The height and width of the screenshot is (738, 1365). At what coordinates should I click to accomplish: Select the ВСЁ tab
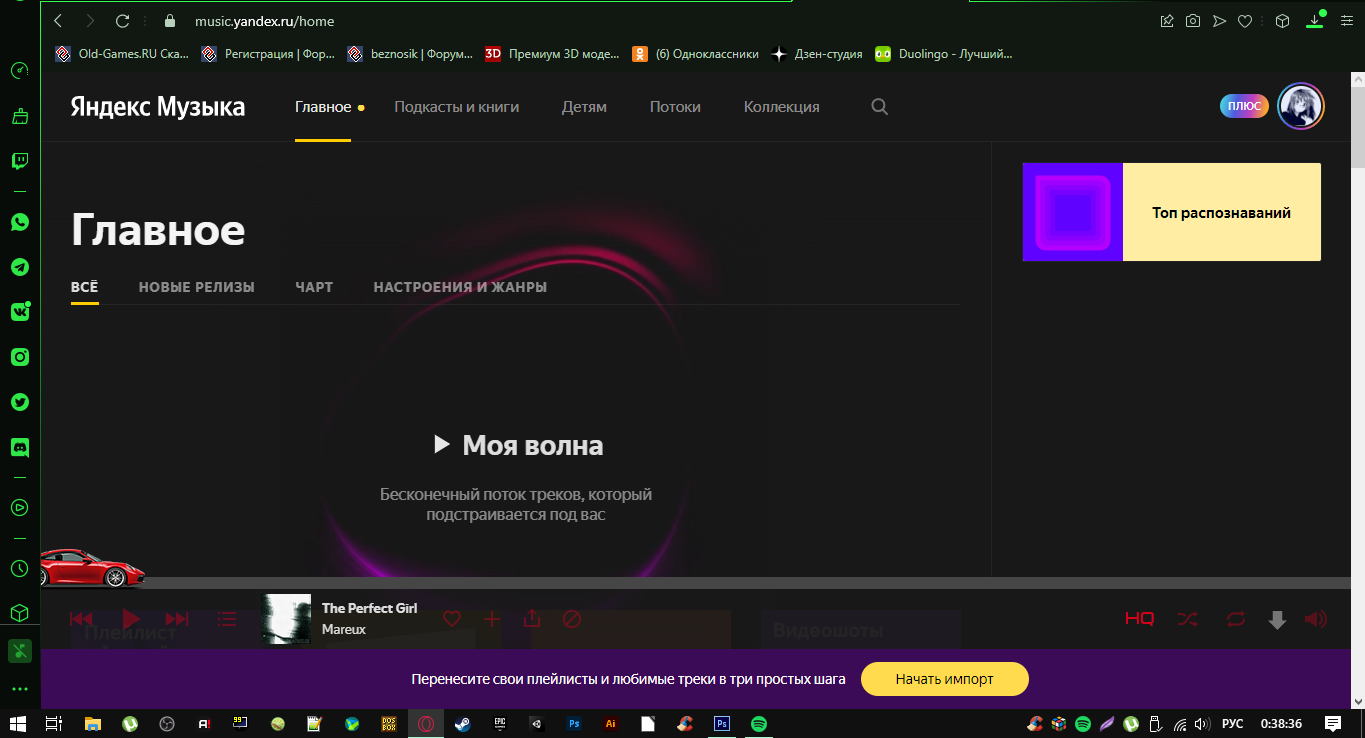click(85, 287)
